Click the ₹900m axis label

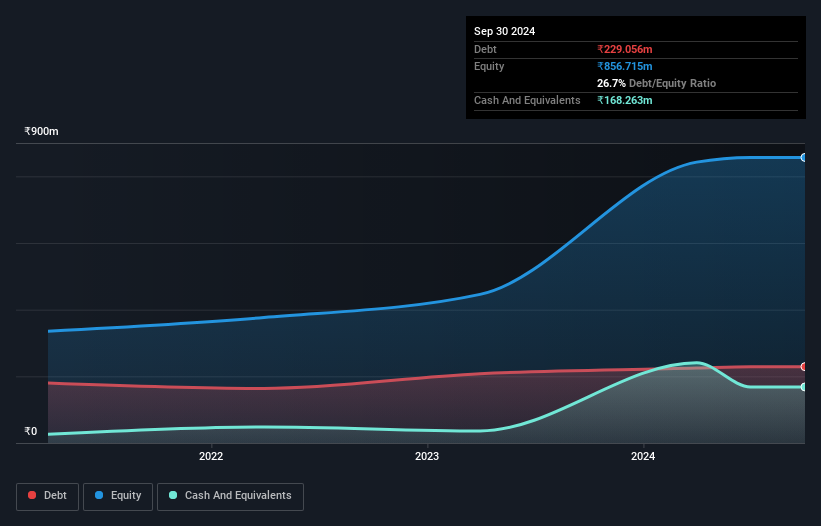(41, 131)
